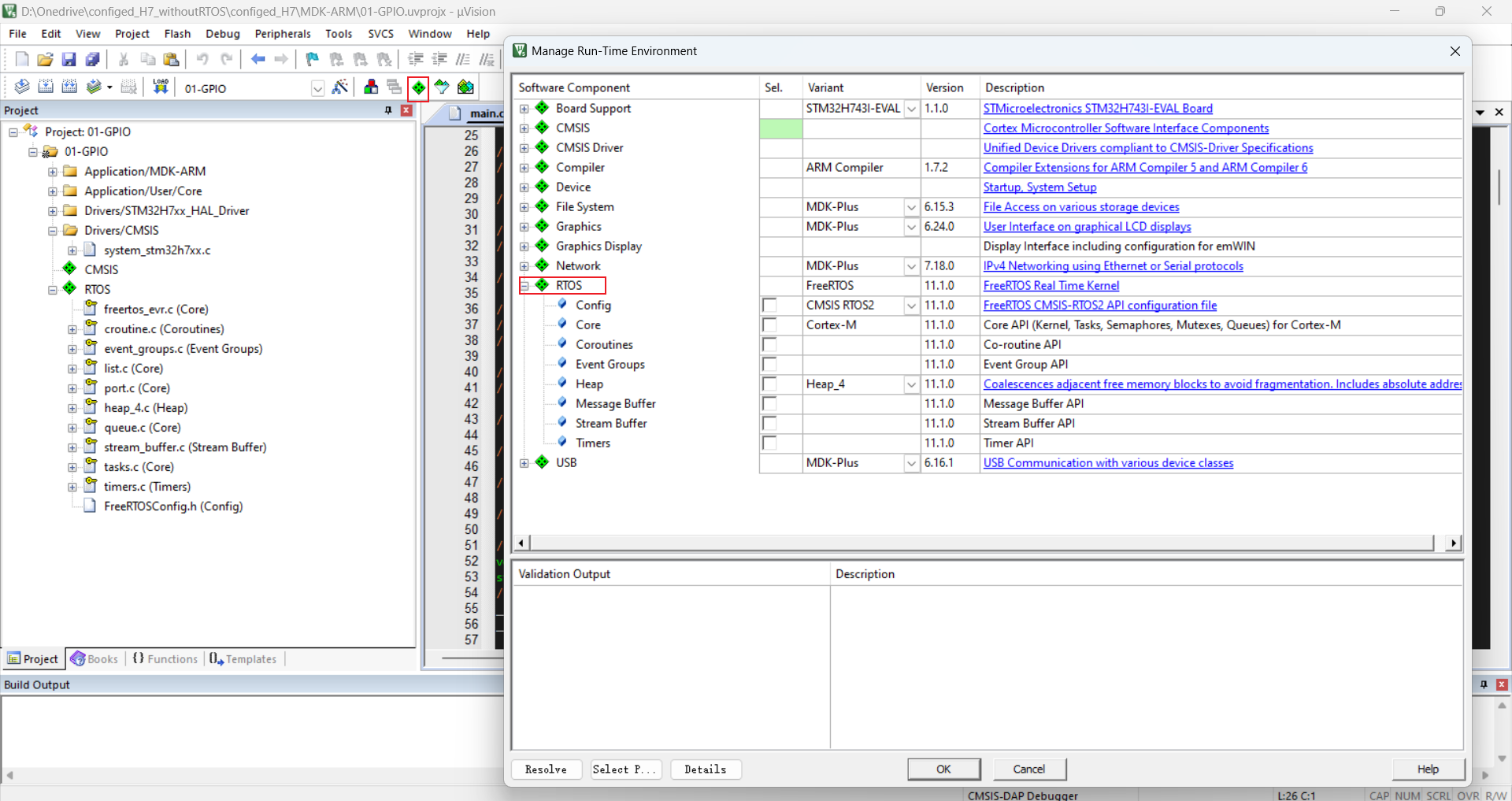
Task: Download code to flash with LOAD icon
Action: (x=161, y=87)
